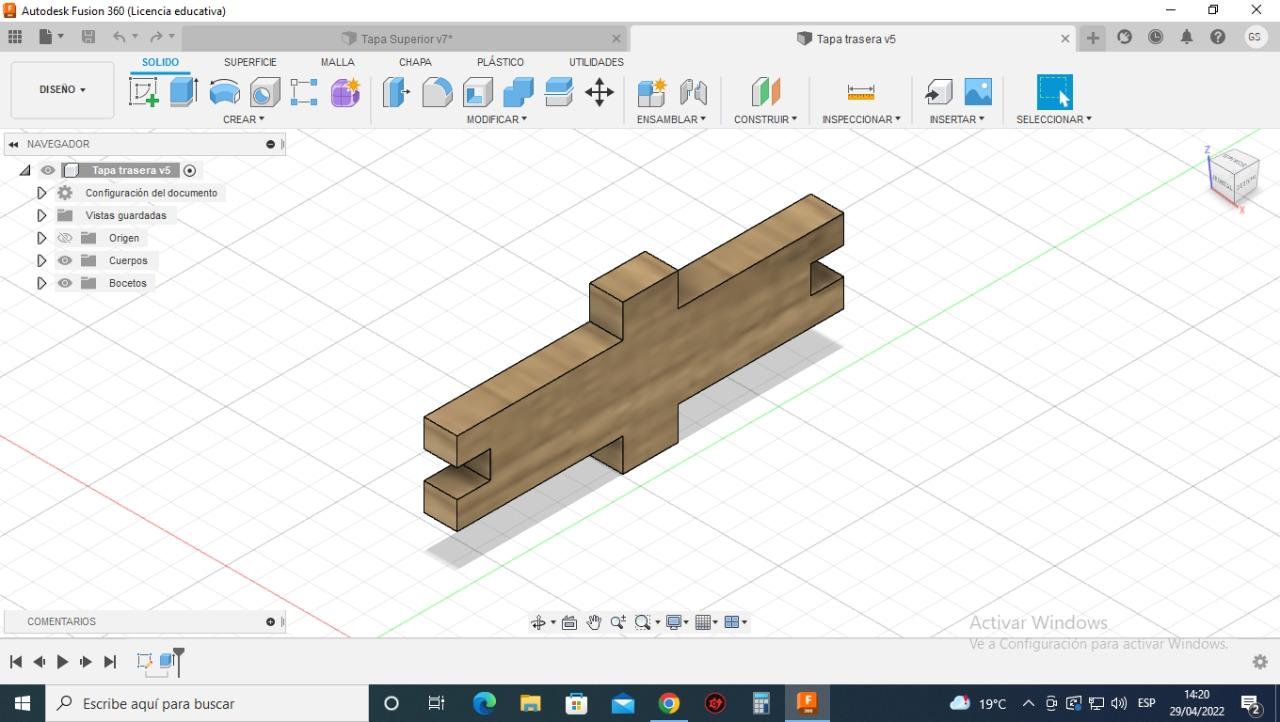Select the Create Sketch tool
The image size is (1280, 722).
pyautogui.click(x=144, y=92)
